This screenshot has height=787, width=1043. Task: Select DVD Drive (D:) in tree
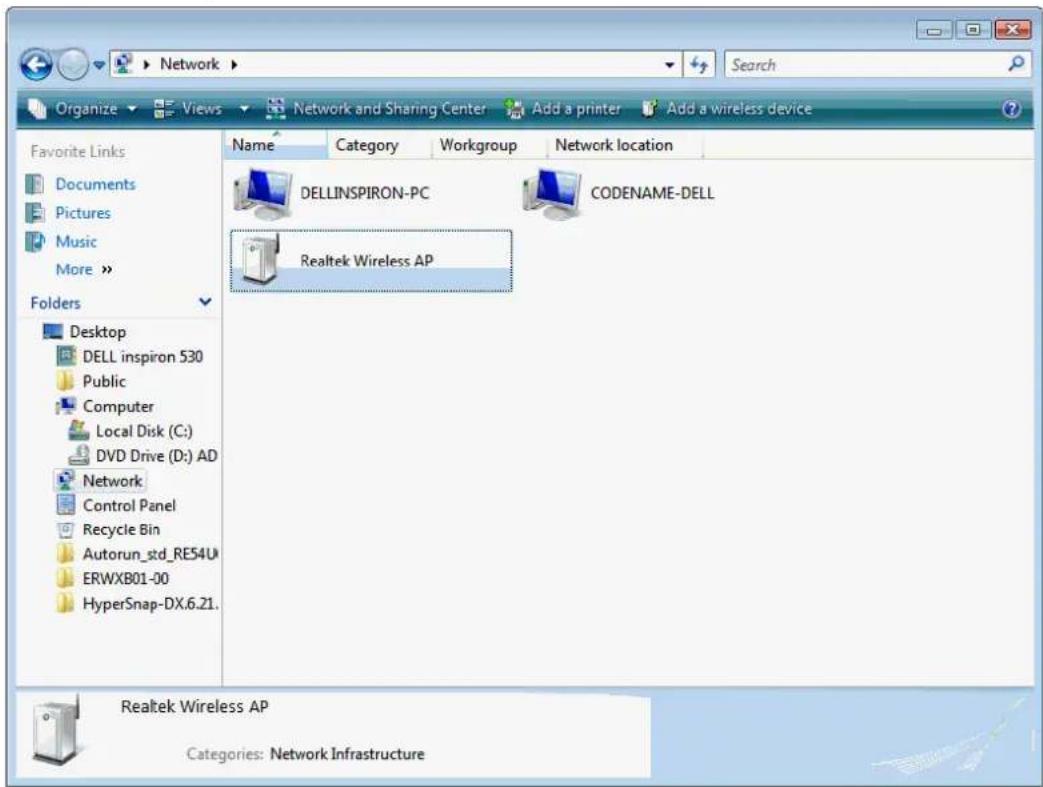pos(156,456)
